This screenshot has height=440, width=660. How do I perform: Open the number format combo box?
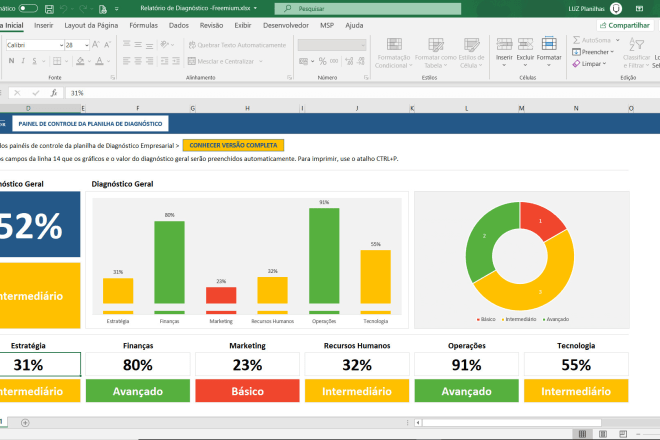click(x=332, y=45)
